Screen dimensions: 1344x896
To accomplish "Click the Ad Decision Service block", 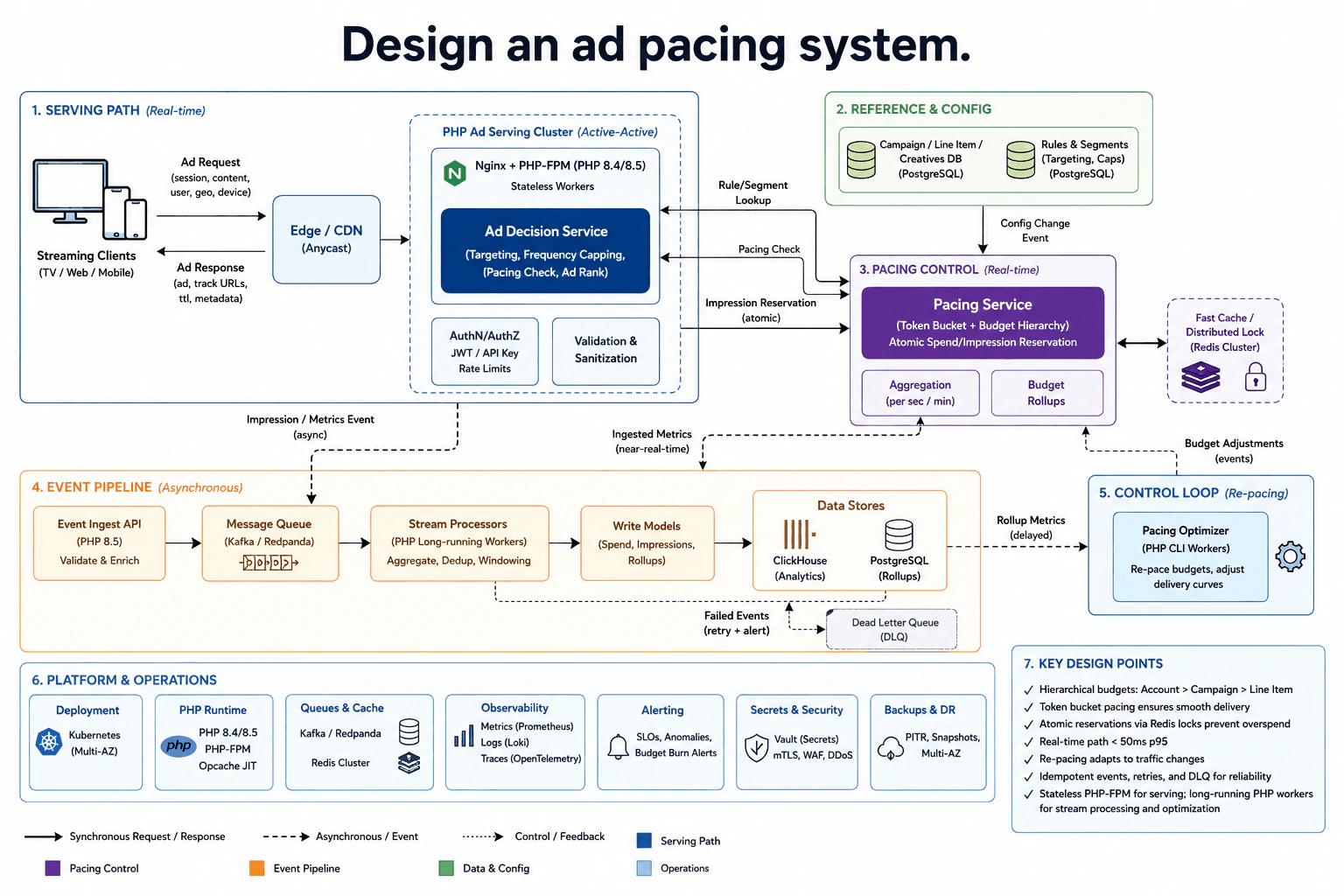I will [x=545, y=250].
